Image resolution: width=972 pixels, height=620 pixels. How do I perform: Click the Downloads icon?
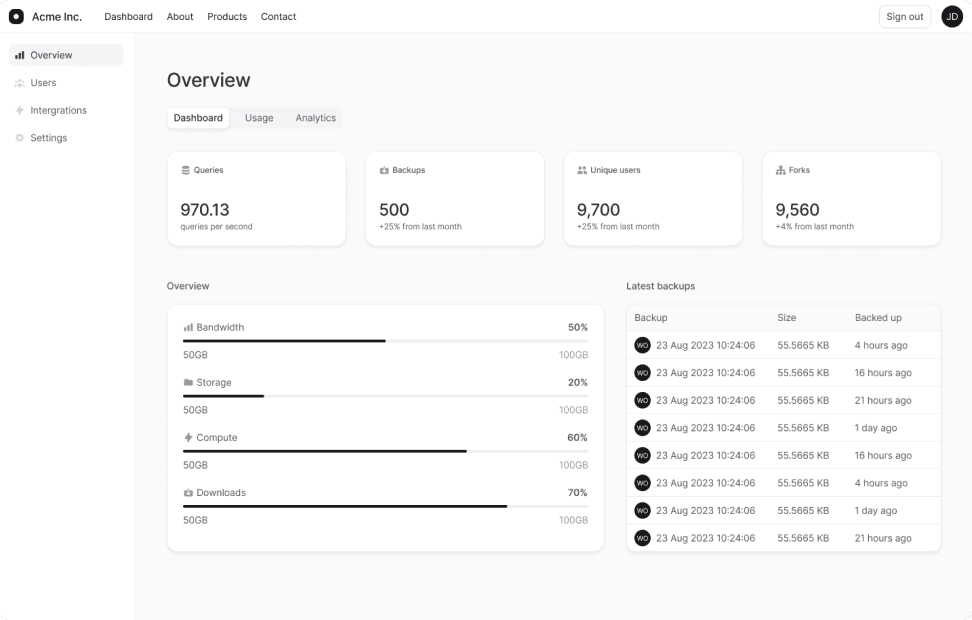point(188,493)
